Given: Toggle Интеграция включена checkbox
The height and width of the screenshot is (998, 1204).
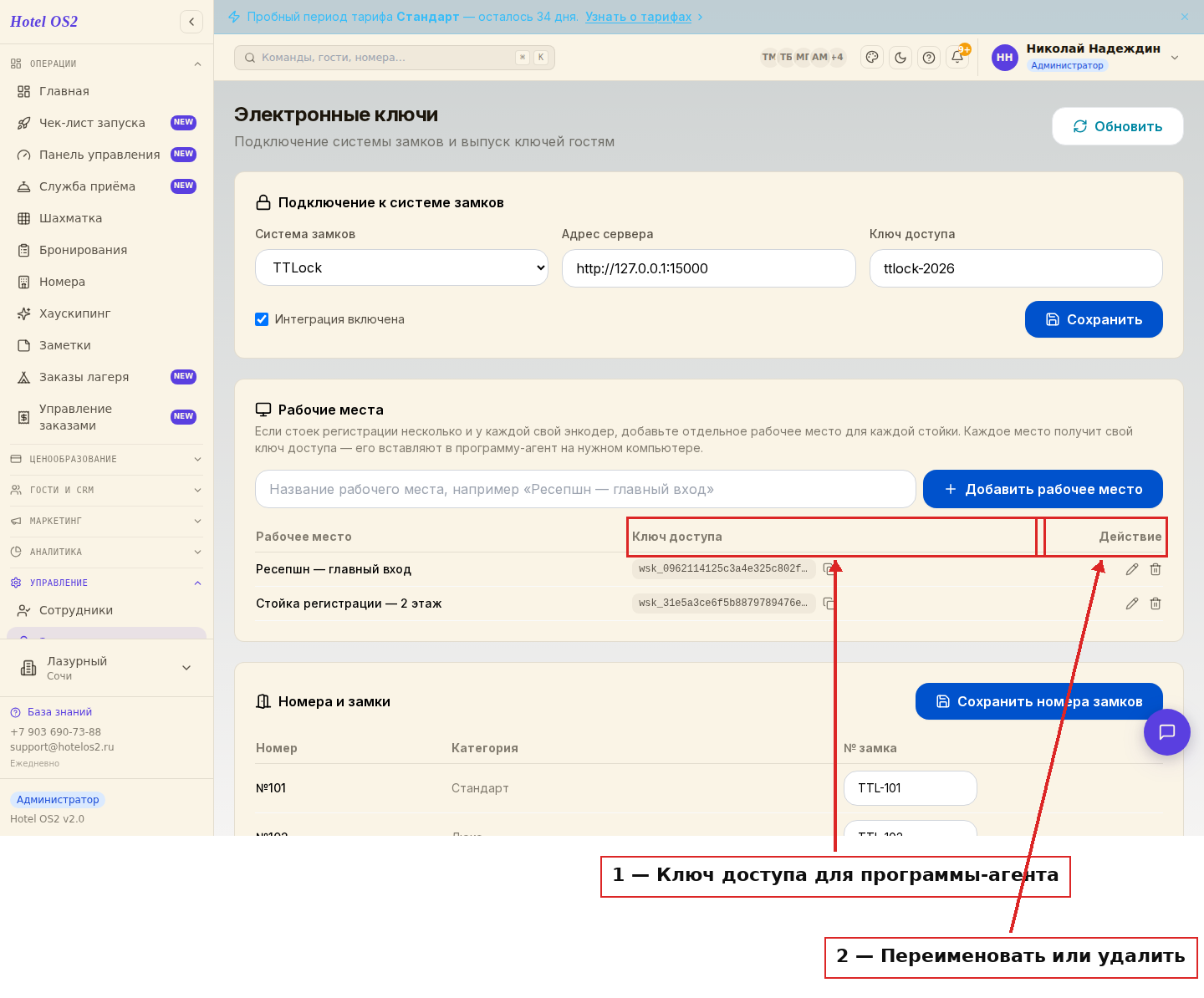Looking at the screenshot, I should point(262,319).
